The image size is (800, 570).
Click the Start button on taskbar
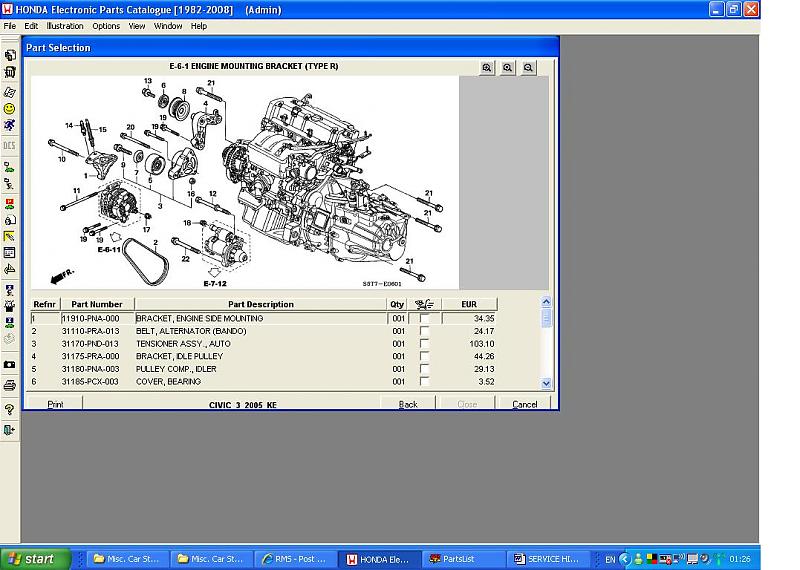(x=36, y=559)
